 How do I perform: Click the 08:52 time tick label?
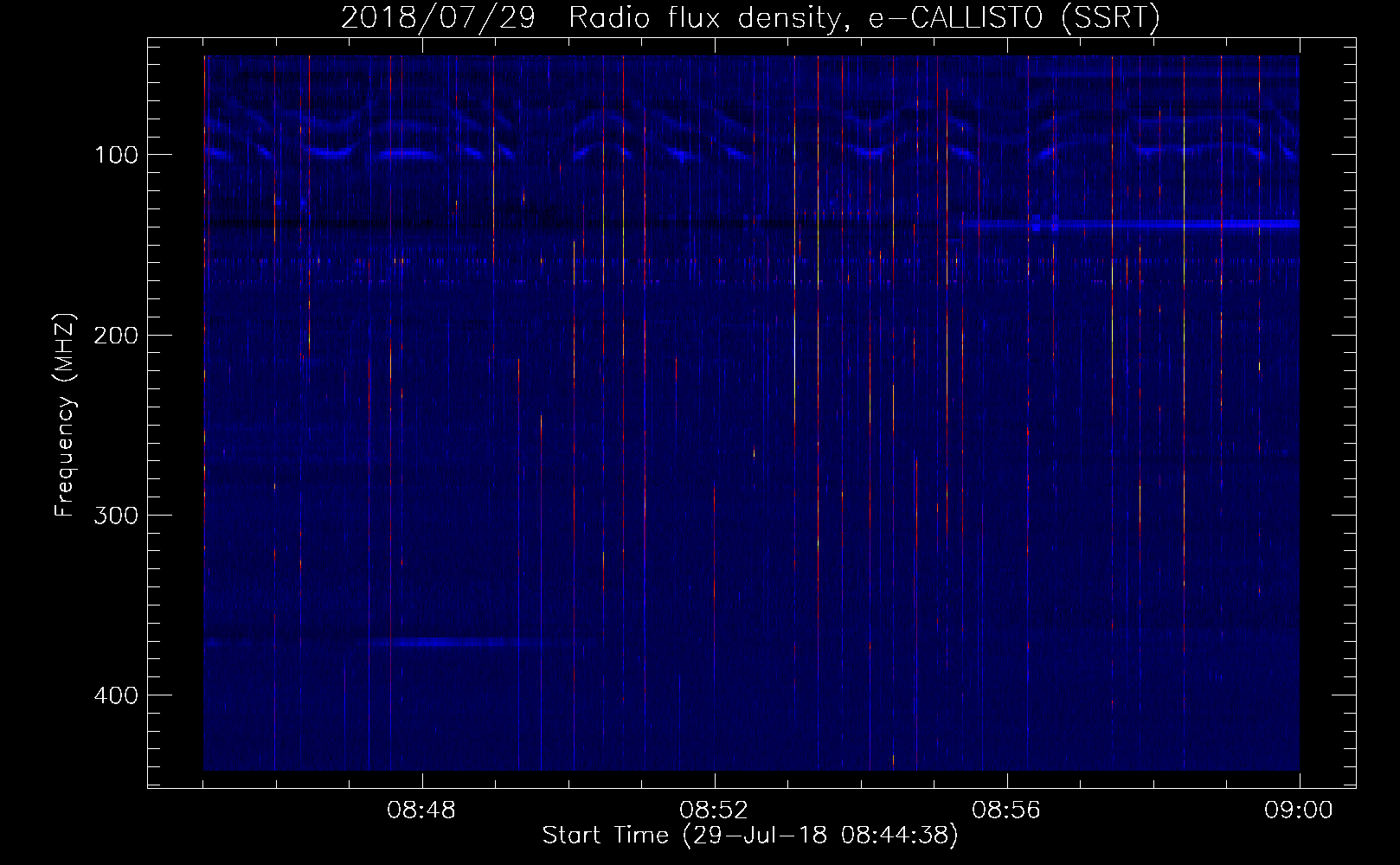714,811
